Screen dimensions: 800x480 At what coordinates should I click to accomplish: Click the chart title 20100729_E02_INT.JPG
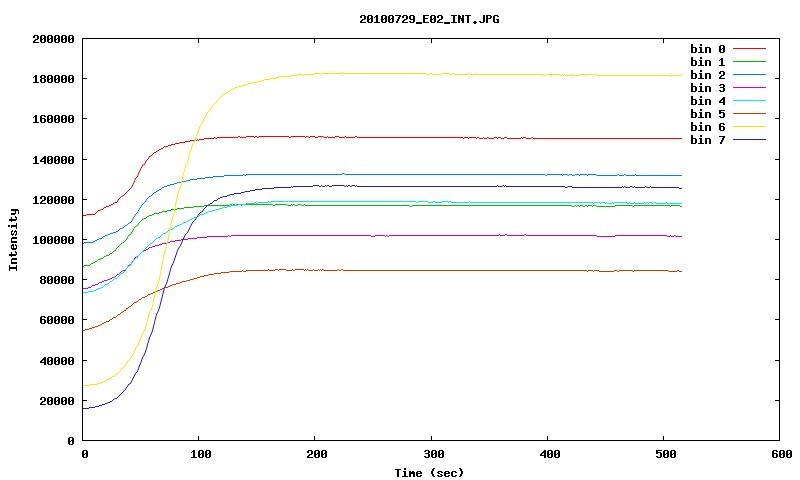pyautogui.click(x=429, y=19)
